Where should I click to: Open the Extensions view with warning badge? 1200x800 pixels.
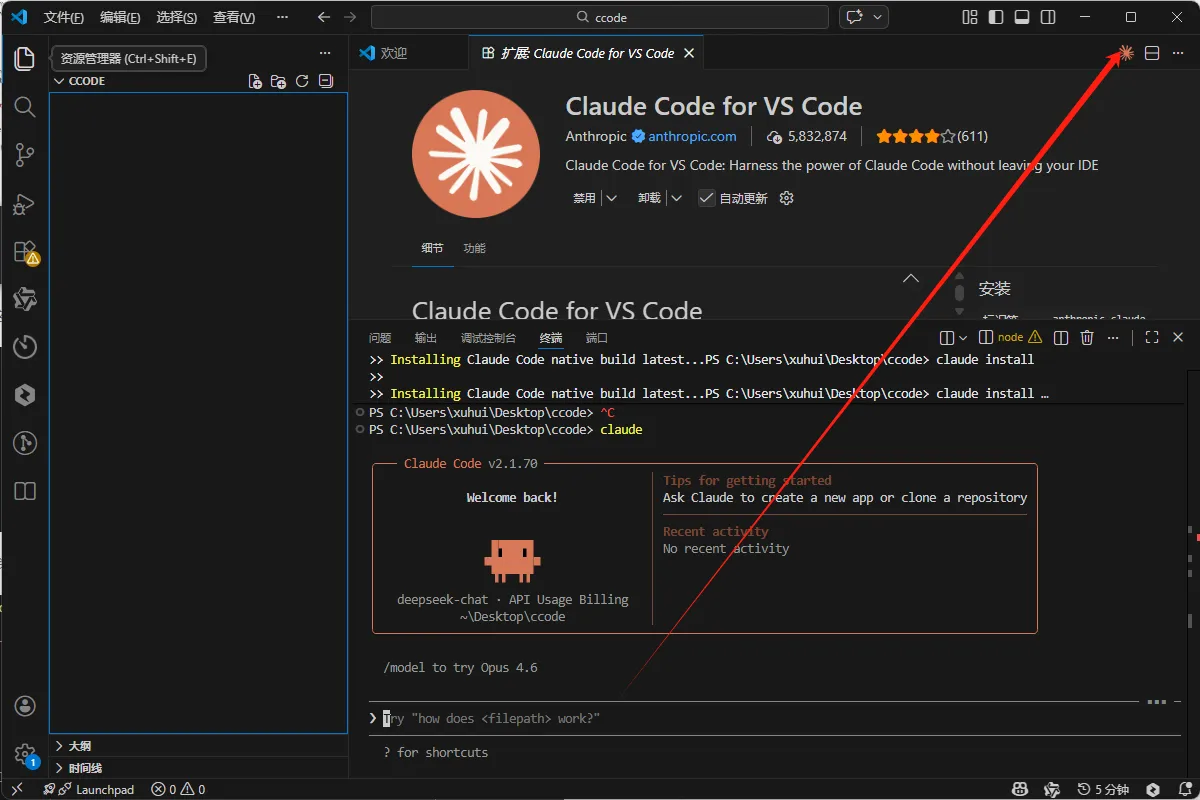25,252
